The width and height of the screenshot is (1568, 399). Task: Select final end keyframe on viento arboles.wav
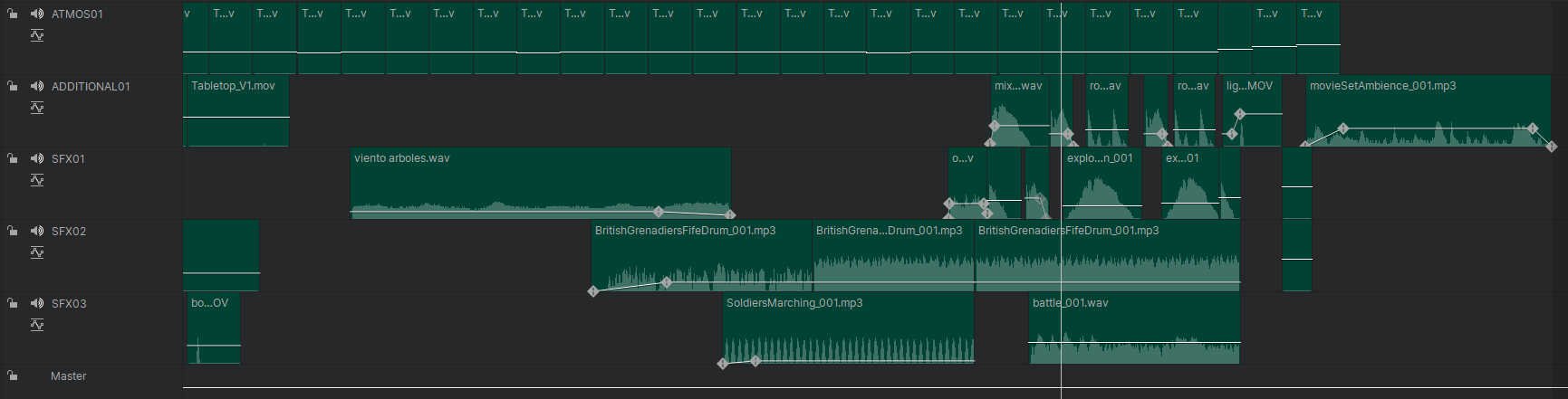pyautogui.click(x=730, y=215)
